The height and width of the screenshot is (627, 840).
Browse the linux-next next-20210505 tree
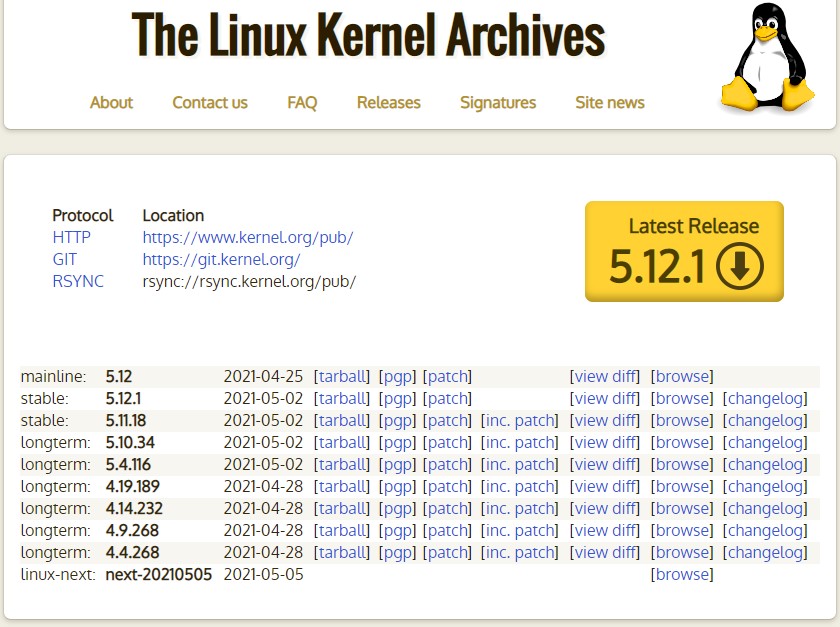[x=681, y=574]
